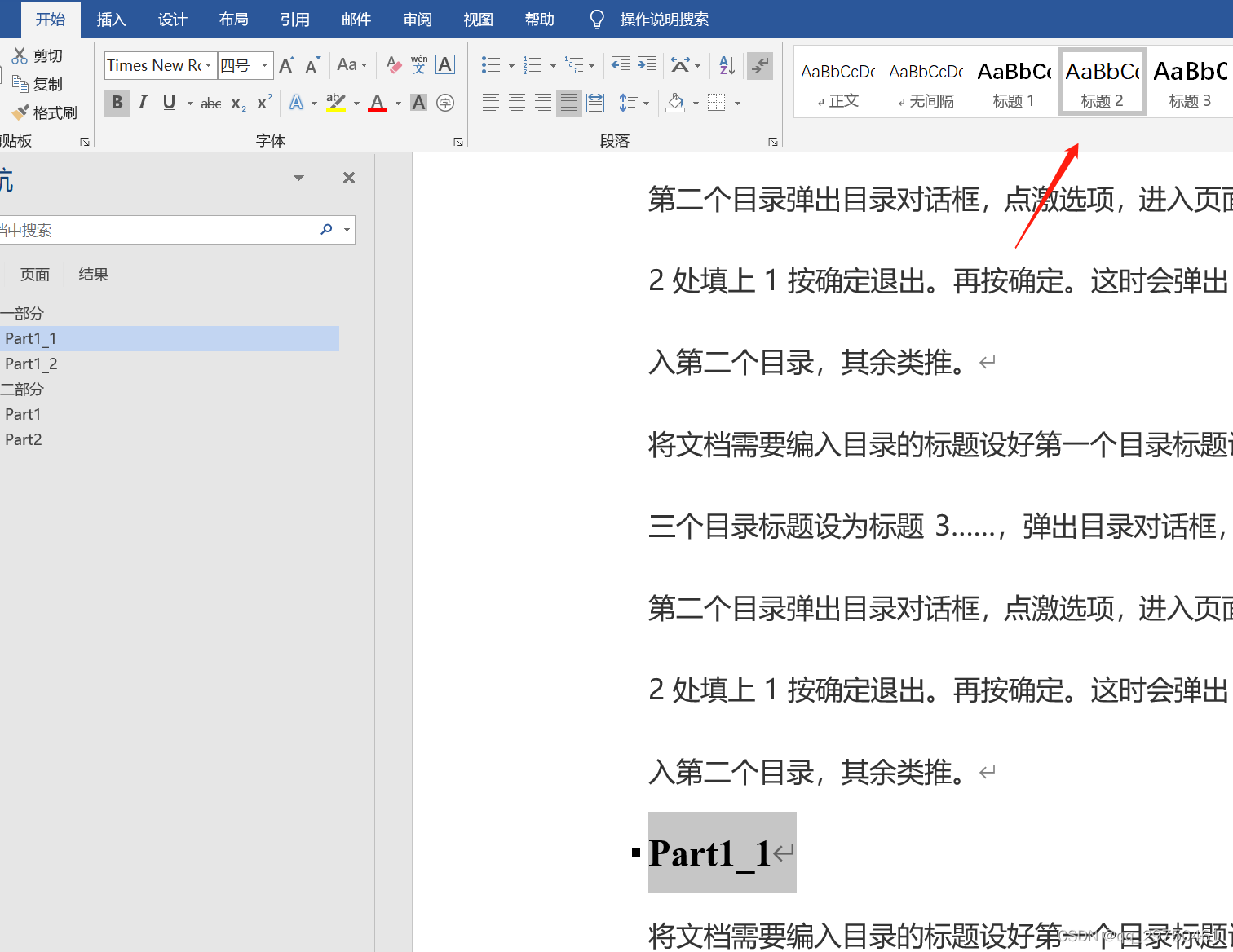This screenshot has height=952, width=1233.
Task: Center align the text
Action: [517, 103]
